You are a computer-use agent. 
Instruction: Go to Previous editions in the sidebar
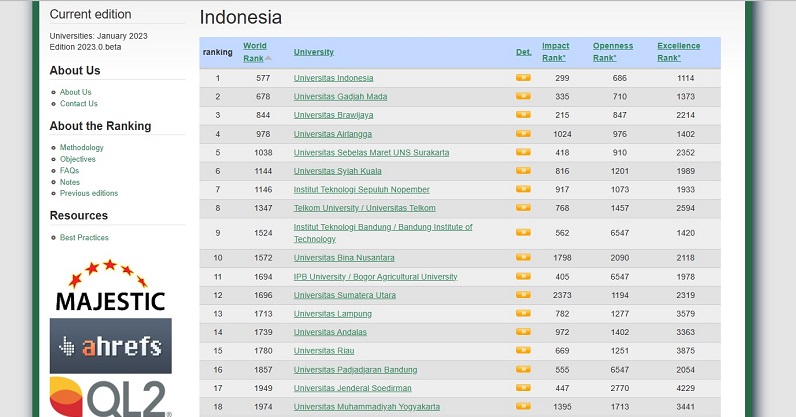pos(88,193)
